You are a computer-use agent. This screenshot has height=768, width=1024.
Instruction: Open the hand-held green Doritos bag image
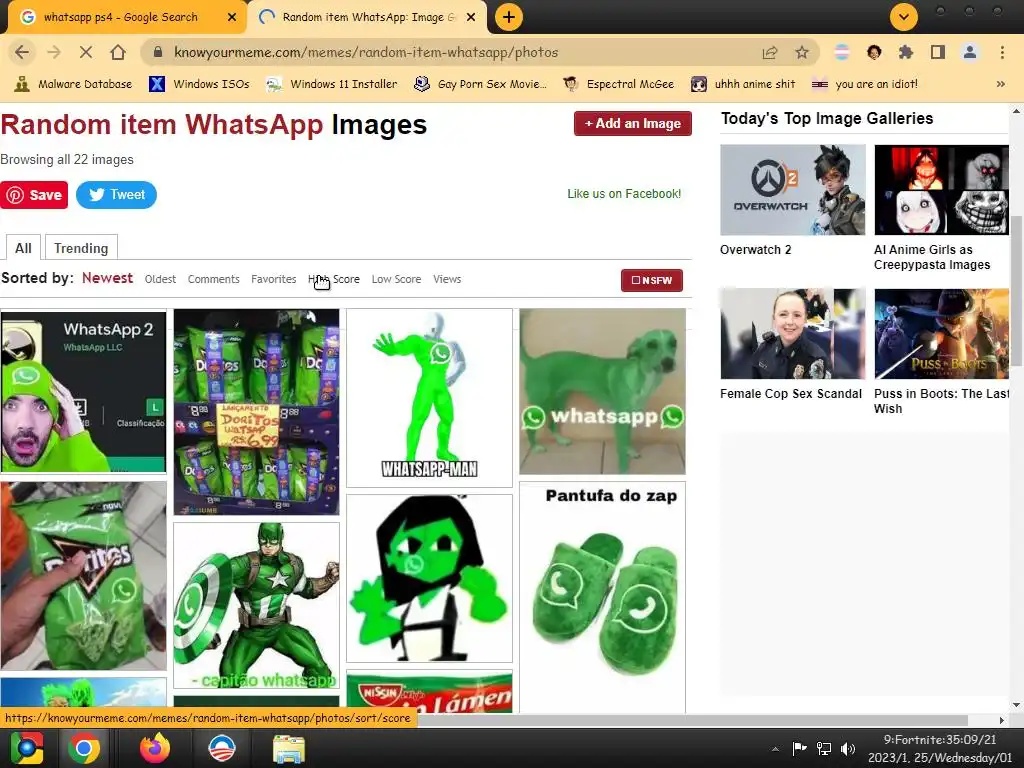84,576
